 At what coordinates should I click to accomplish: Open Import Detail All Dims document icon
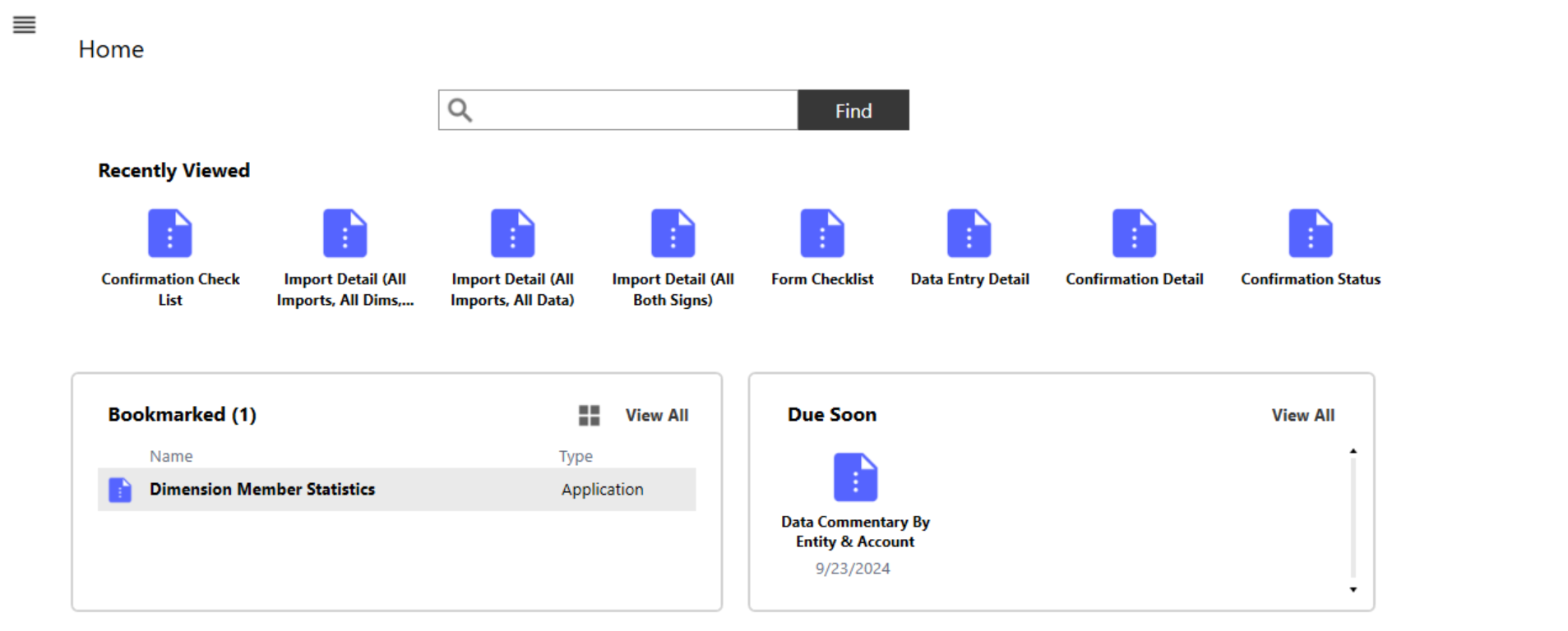pos(345,233)
